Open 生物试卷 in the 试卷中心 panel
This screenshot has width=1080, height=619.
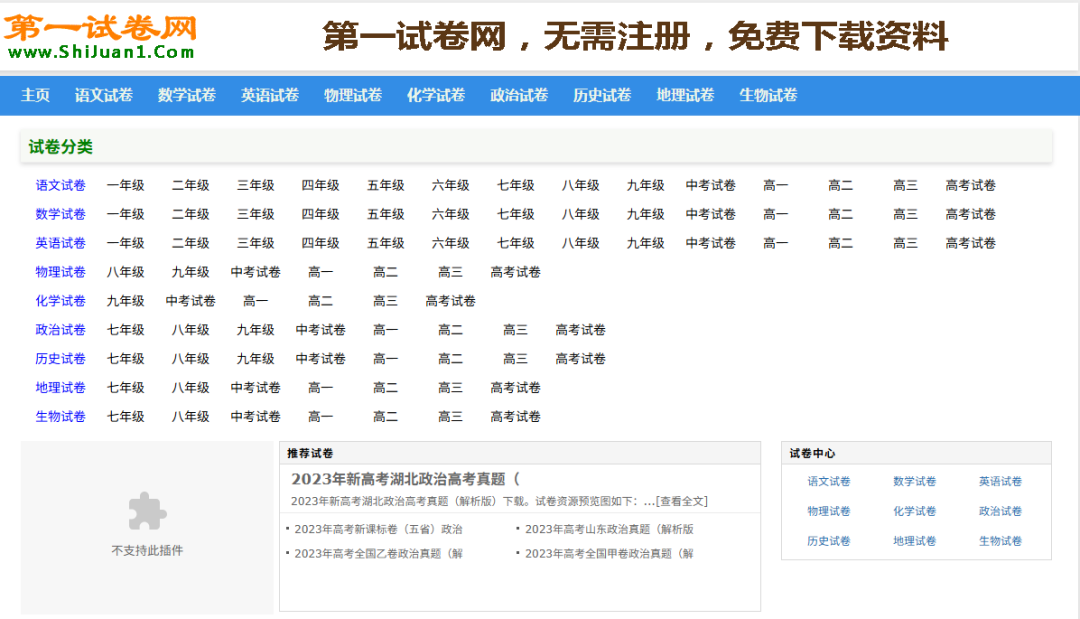coord(999,540)
